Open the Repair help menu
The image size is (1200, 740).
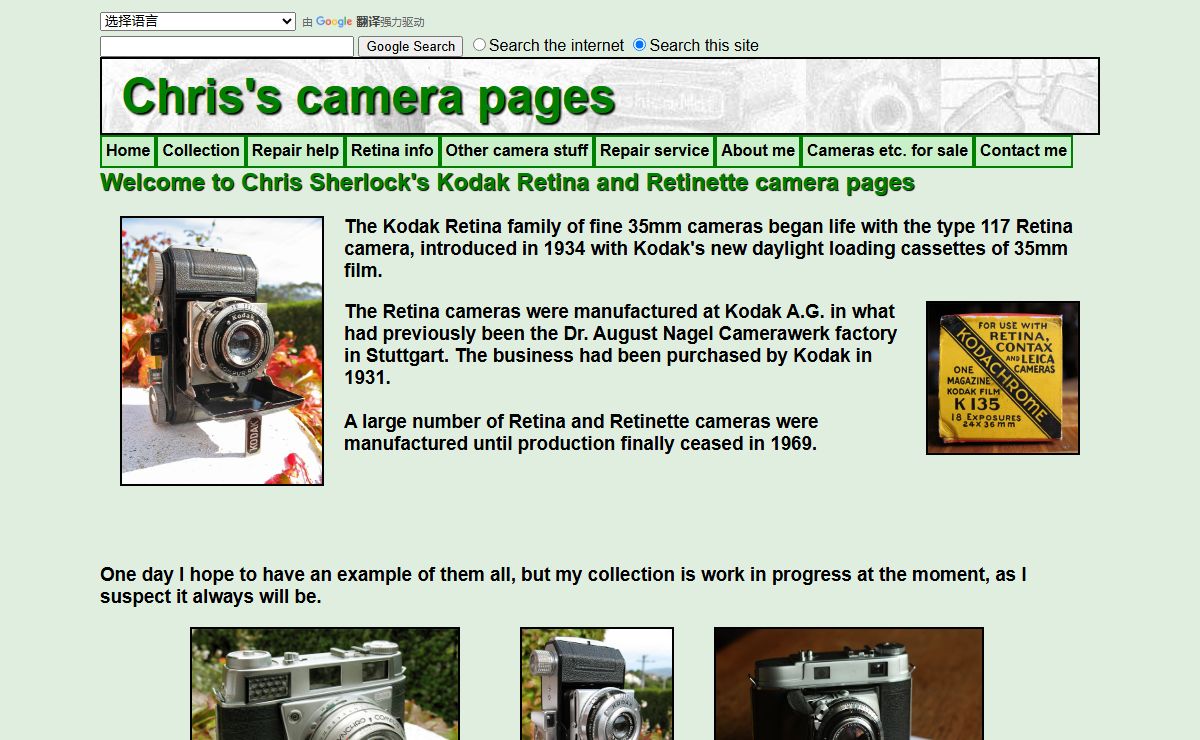click(x=295, y=151)
